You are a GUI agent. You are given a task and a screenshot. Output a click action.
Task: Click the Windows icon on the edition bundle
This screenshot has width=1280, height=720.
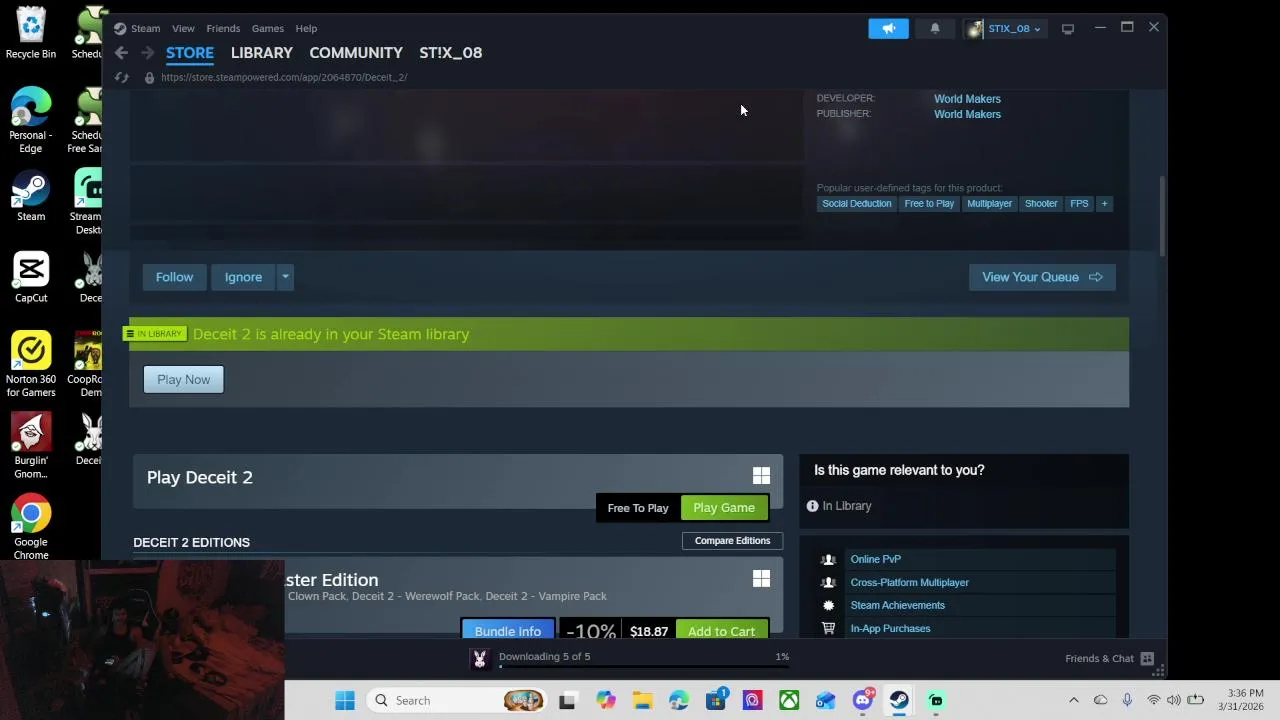pyautogui.click(x=761, y=579)
